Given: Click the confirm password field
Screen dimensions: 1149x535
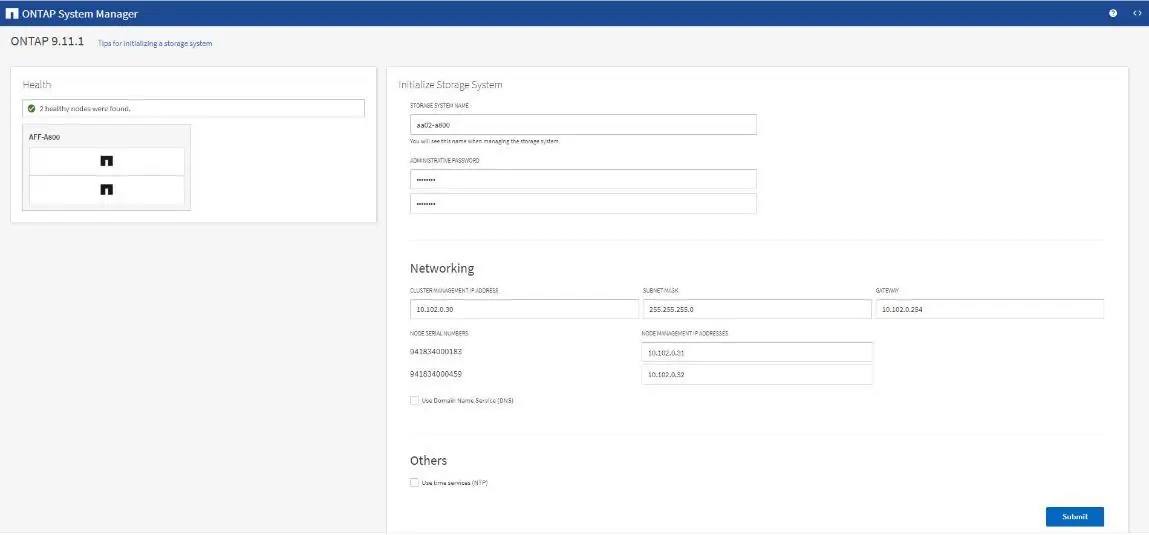Looking at the screenshot, I should click(x=583, y=204).
